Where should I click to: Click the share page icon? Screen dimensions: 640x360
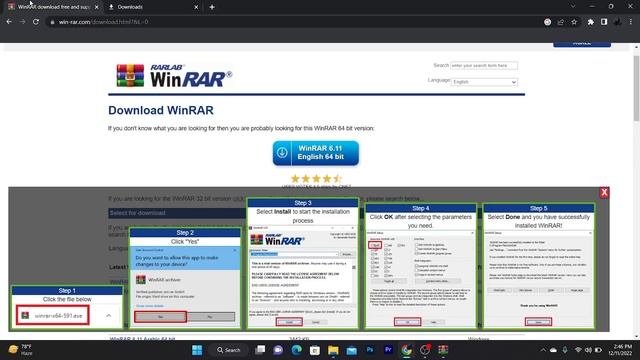click(x=561, y=22)
